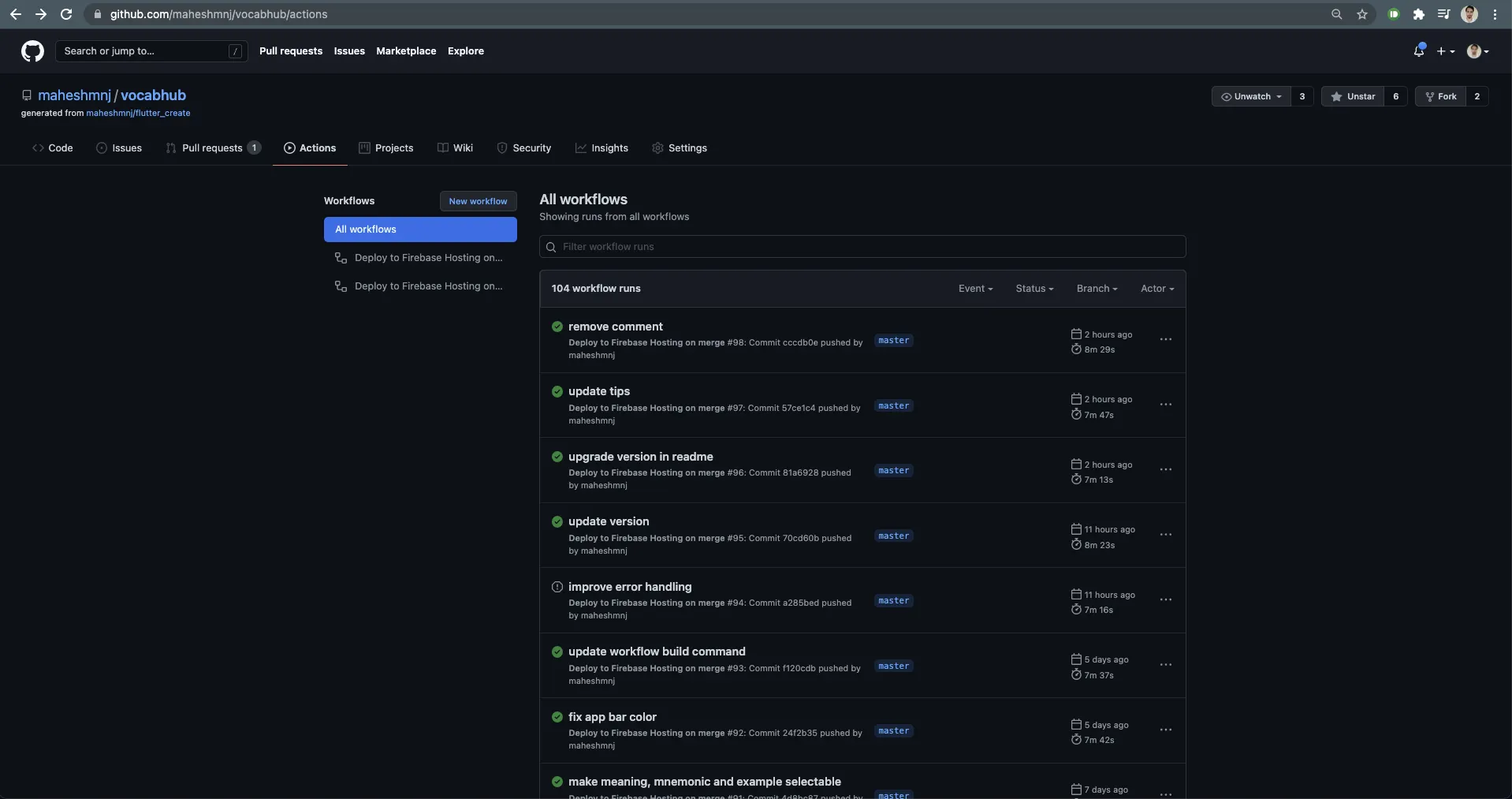Reload the page with refresh icon

click(x=66, y=14)
